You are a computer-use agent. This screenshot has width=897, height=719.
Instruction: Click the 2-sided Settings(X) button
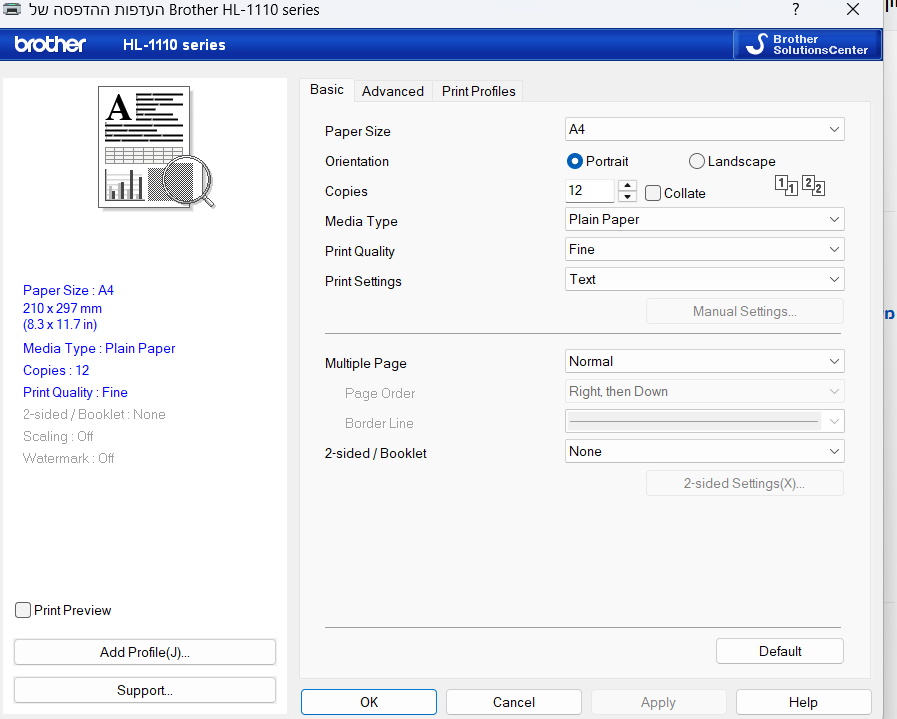tap(744, 483)
